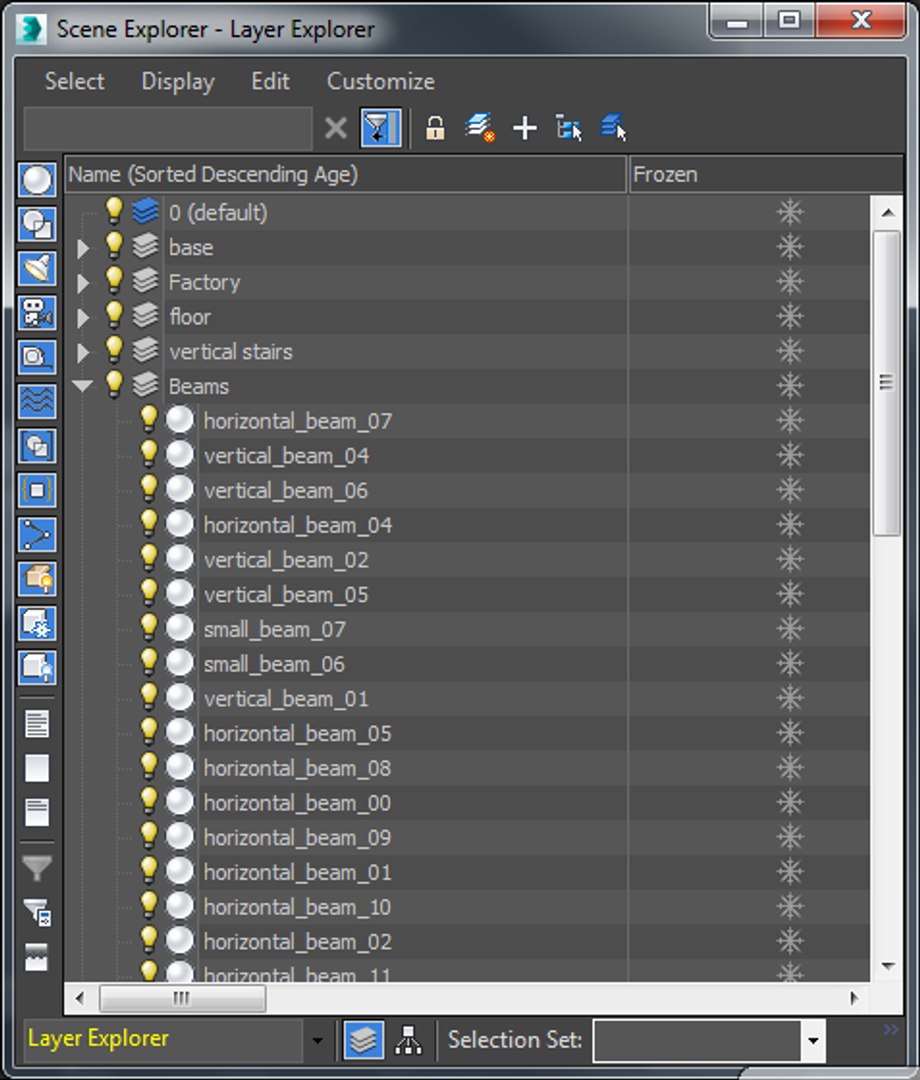920x1080 pixels.
Task: Click the plus Add to Active Layer icon
Action: pyautogui.click(x=525, y=128)
